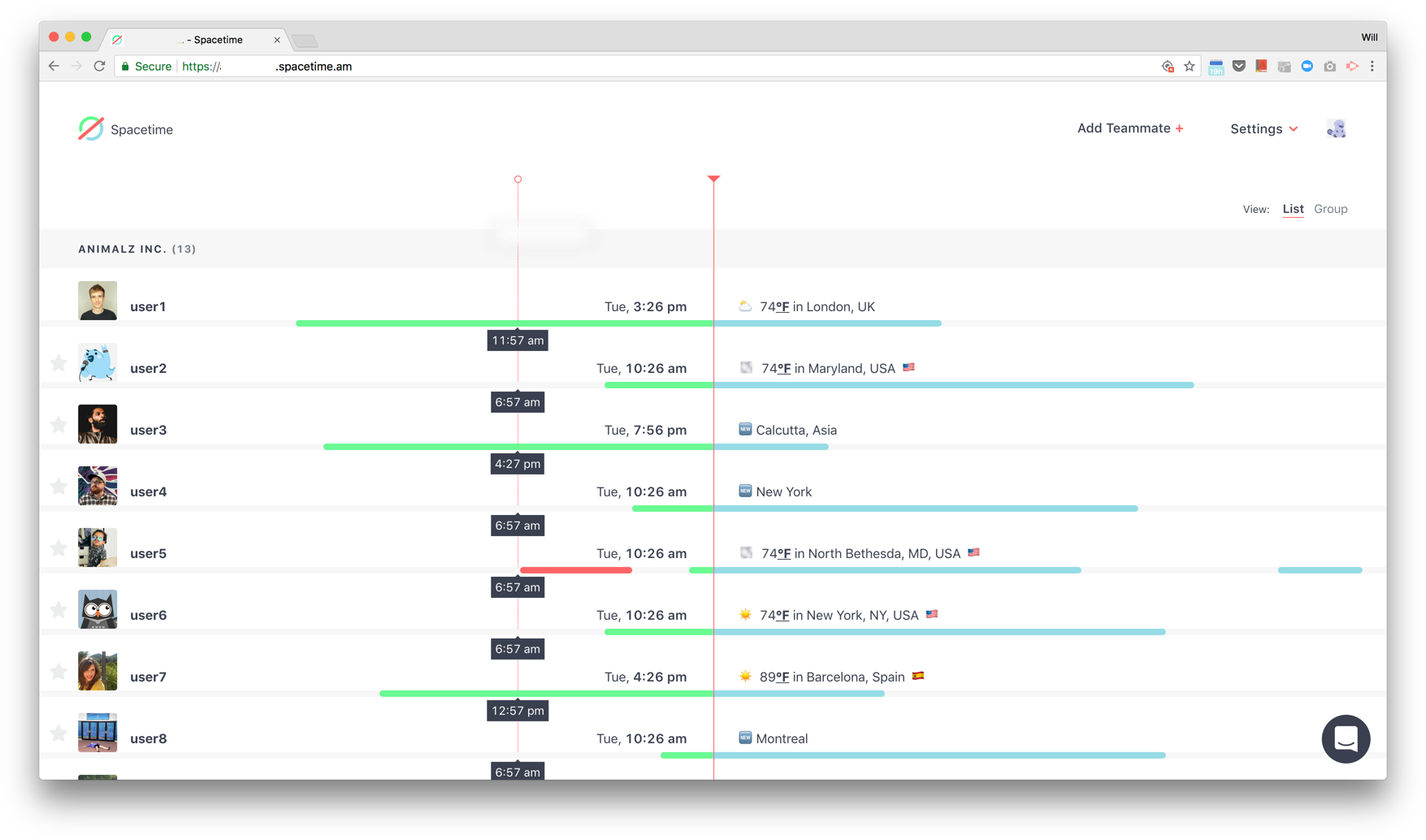The height and width of the screenshot is (840, 1426).
Task: Favorite user3 with the star
Action: pyautogui.click(x=59, y=425)
